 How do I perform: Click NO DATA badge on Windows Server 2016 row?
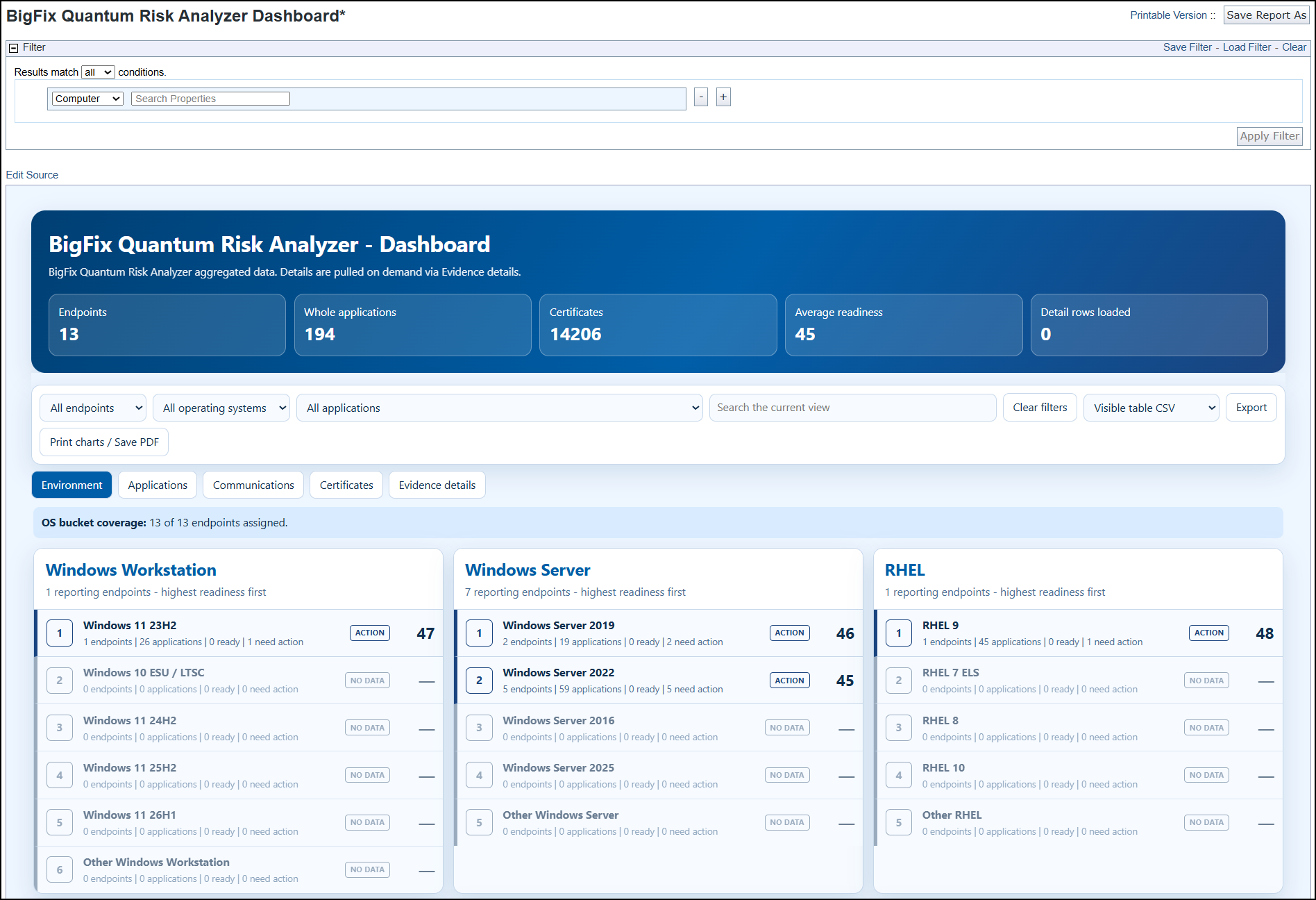(787, 728)
